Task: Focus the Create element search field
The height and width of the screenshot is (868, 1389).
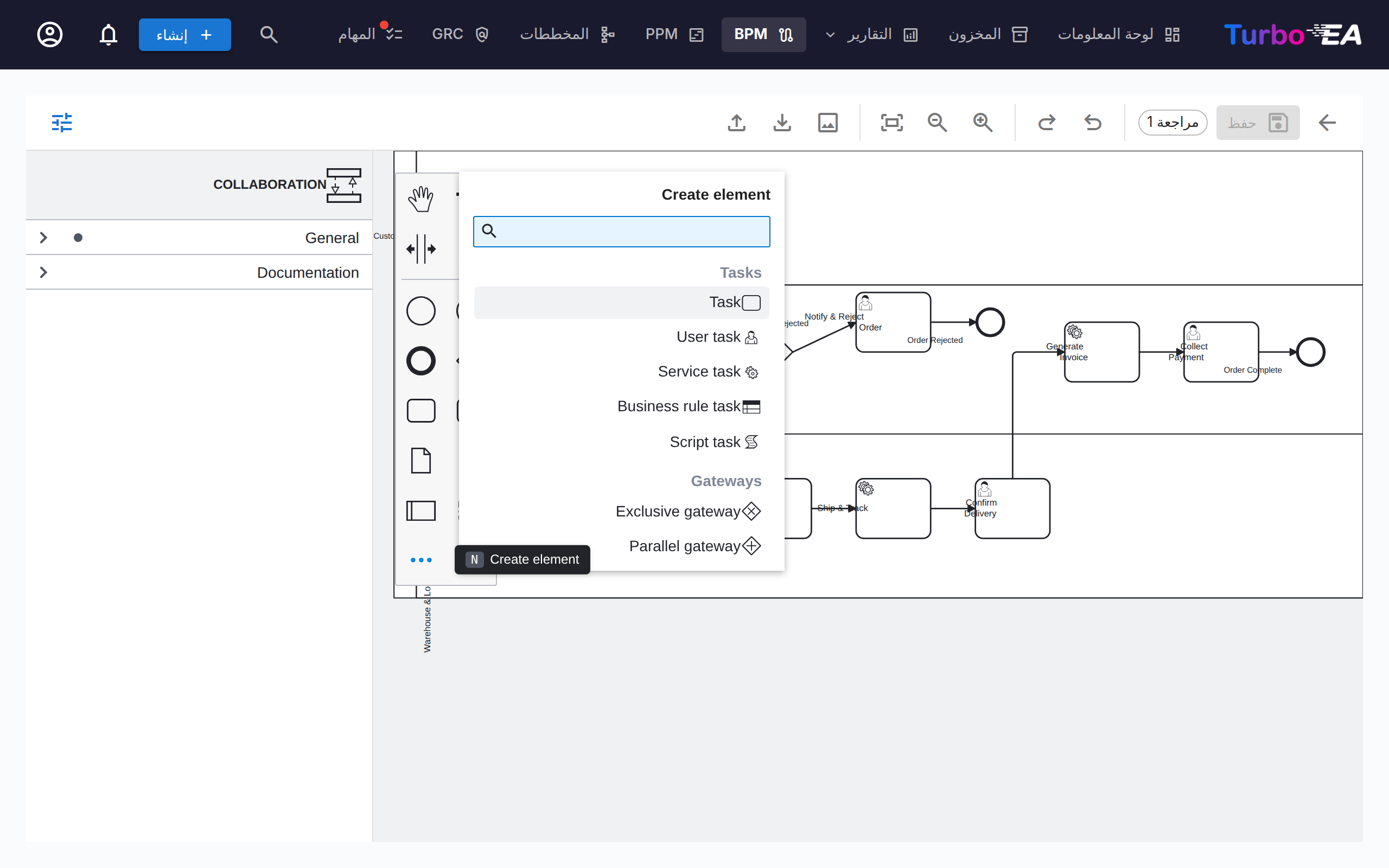Action: (621, 231)
